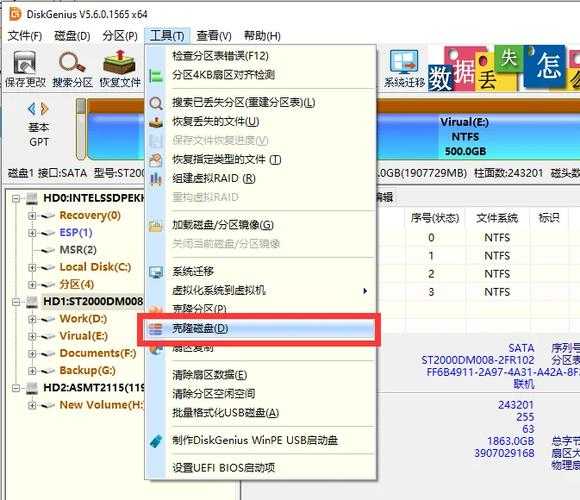Viewport: 580px width, 500px height.
Task: Click the 序号(状态) column header
Action: point(435,218)
